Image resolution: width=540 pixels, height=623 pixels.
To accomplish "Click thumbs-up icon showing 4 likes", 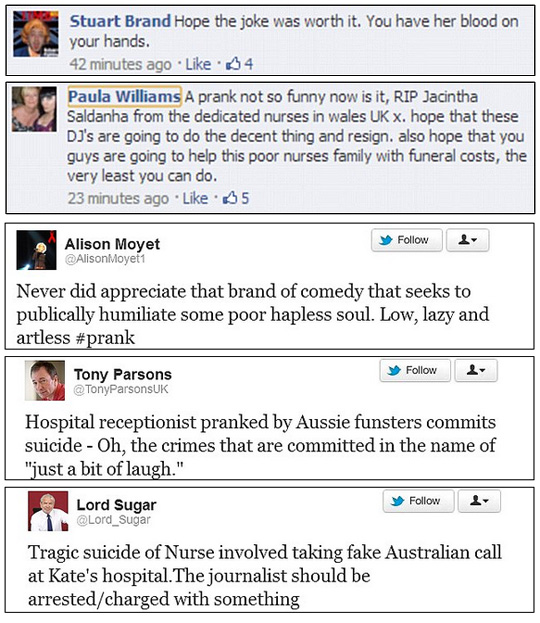I will pyautogui.click(x=233, y=64).
